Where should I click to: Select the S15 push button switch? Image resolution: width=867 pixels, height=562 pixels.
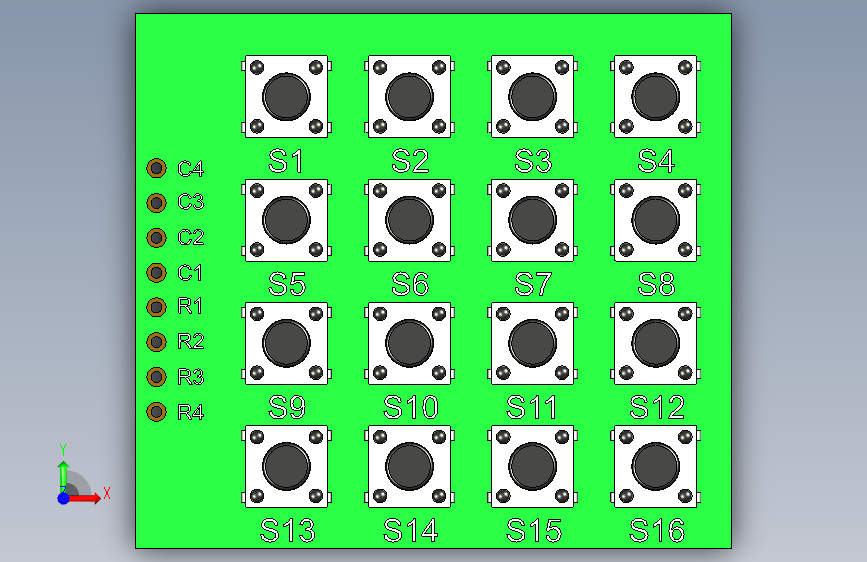click(532, 466)
